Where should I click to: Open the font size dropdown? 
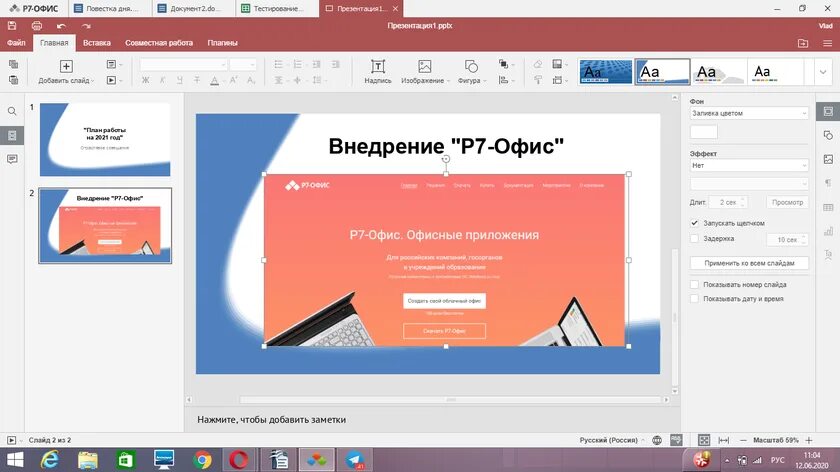pos(243,65)
